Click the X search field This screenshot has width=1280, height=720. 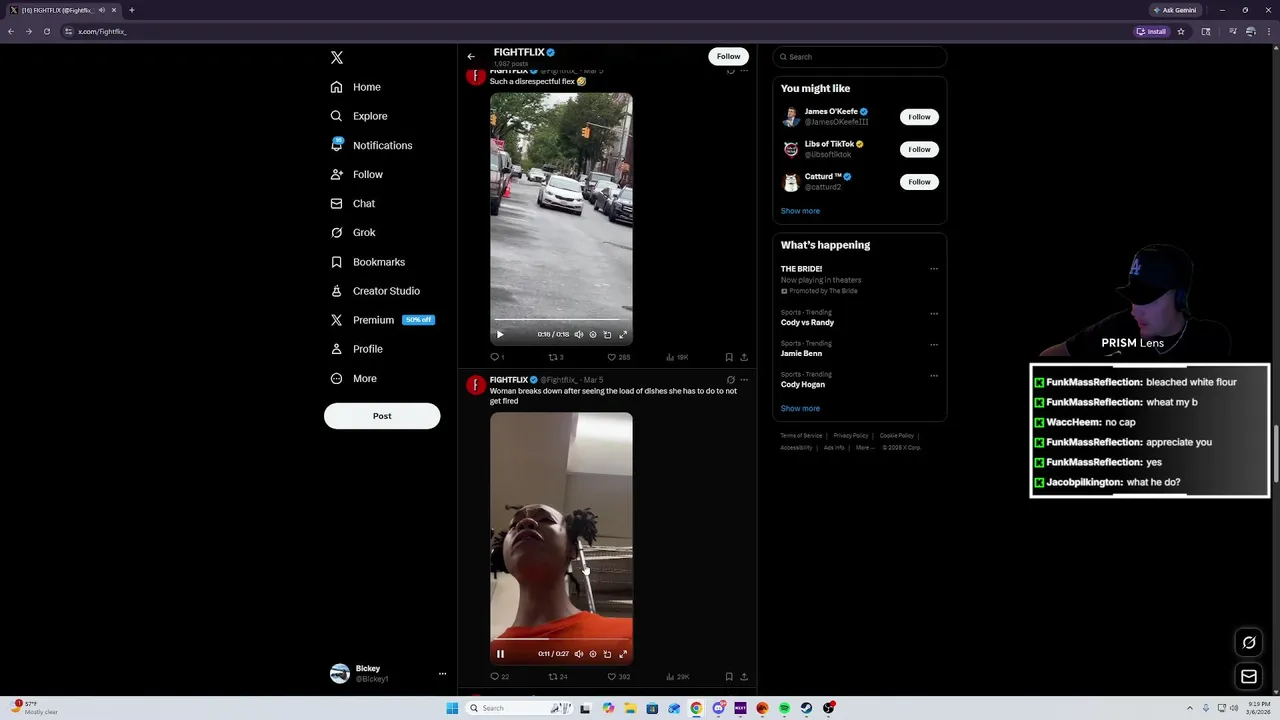859,57
